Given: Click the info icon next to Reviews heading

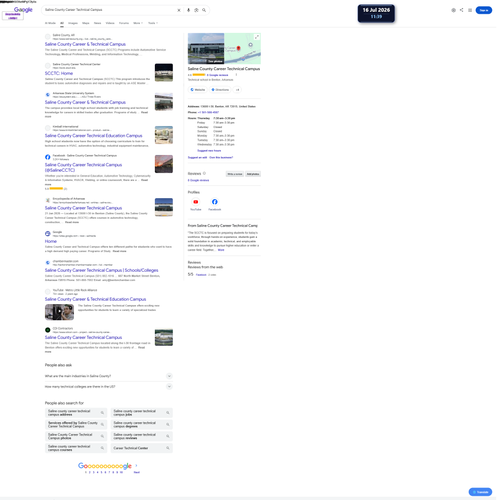Looking at the screenshot, I should tap(204, 174).
